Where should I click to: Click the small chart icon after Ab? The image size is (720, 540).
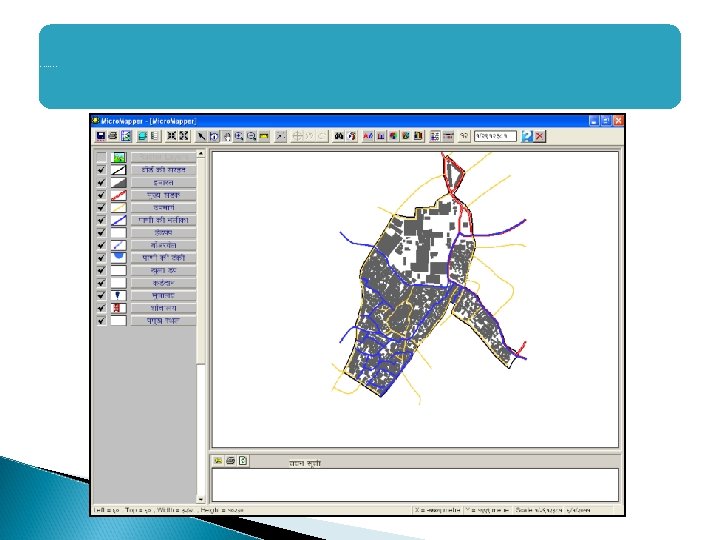click(381, 136)
